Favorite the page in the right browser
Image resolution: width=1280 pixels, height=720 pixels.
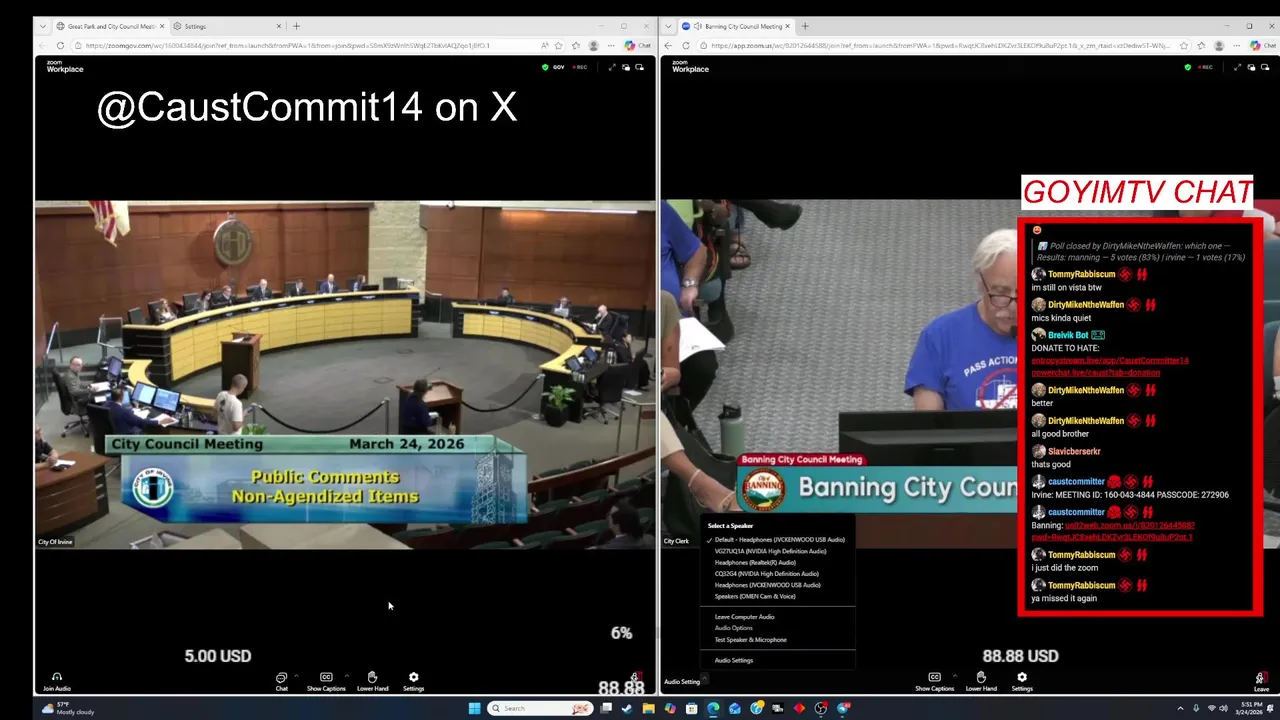coord(1184,45)
